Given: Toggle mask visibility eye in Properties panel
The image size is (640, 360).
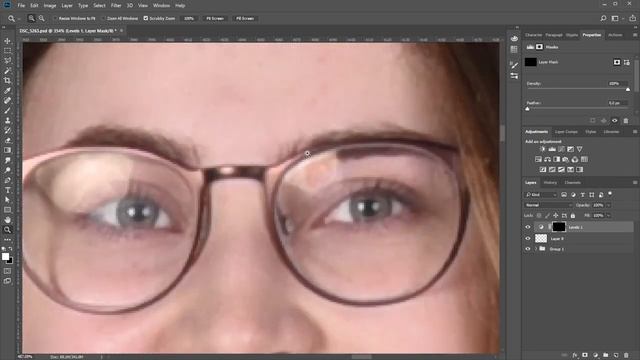Looking at the screenshot, I should (615, 121).
